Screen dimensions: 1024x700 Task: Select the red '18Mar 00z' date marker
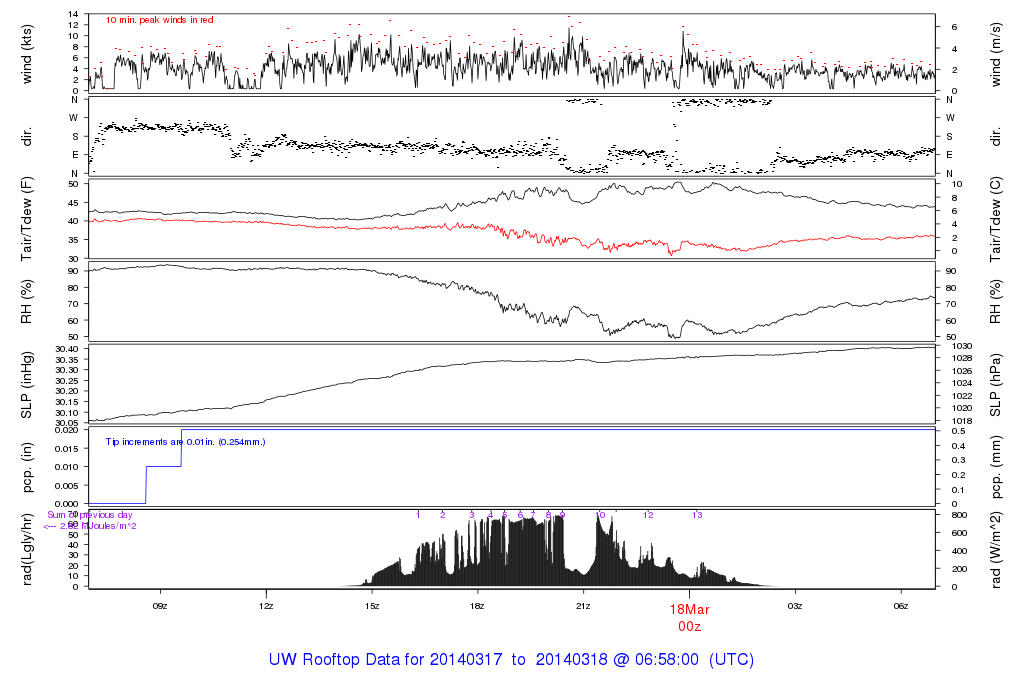689,616
